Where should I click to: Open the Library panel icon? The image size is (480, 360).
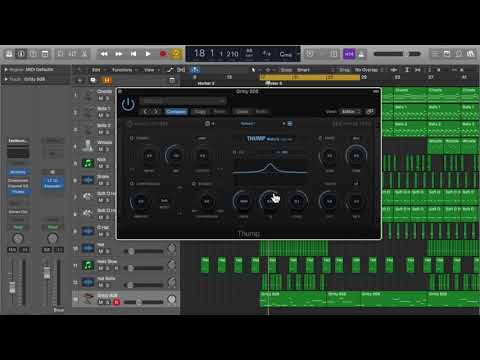point(9,54)
